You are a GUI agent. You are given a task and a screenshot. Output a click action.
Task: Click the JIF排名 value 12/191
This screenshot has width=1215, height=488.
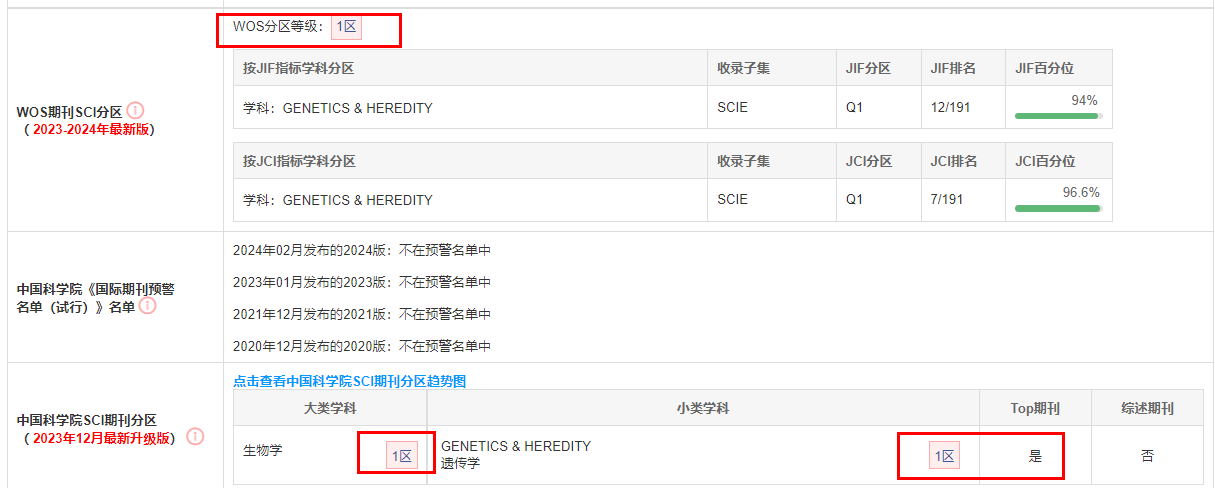coord(950,107)
